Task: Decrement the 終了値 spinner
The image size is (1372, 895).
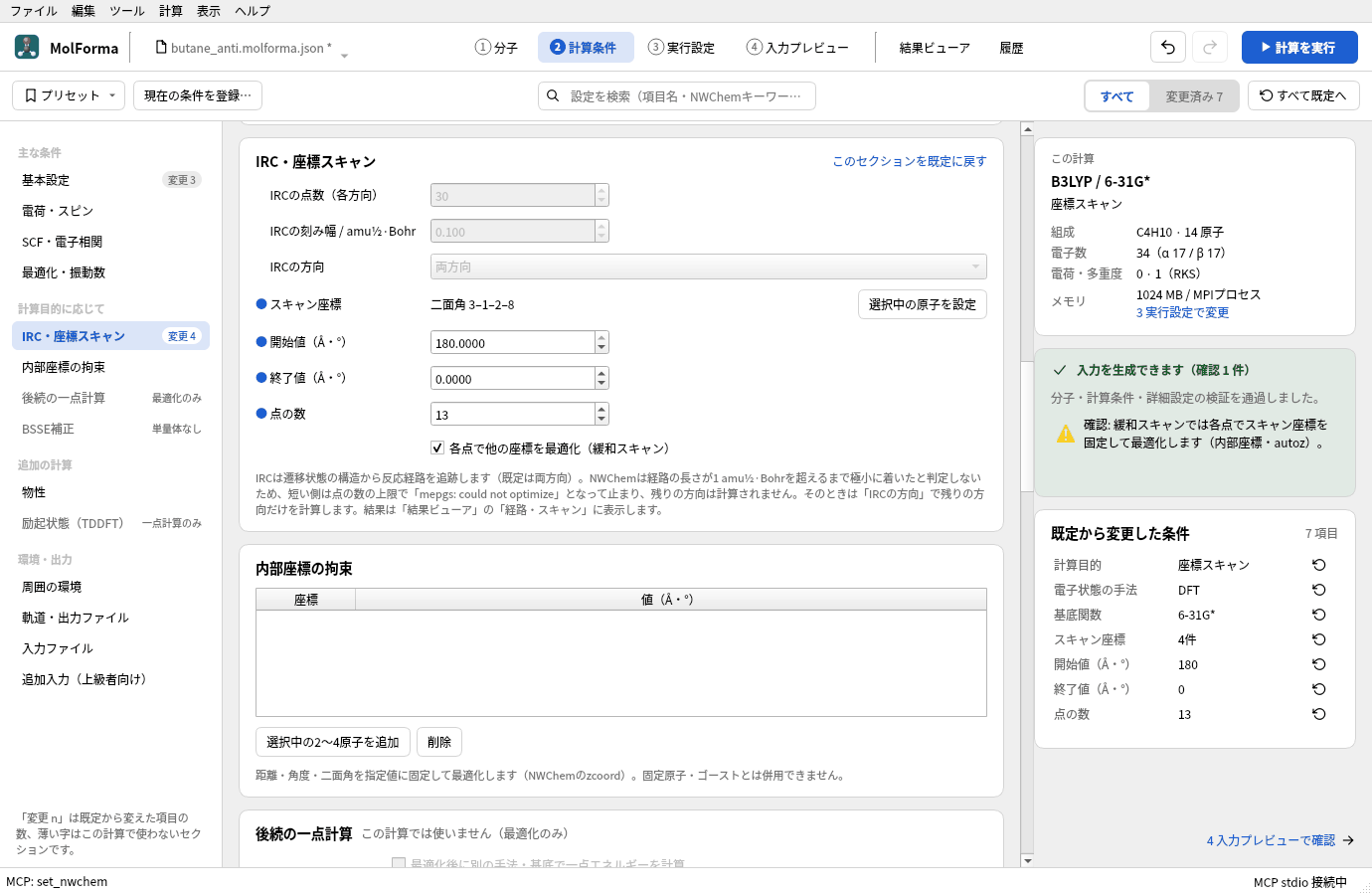Action: (x=601, y=384)
